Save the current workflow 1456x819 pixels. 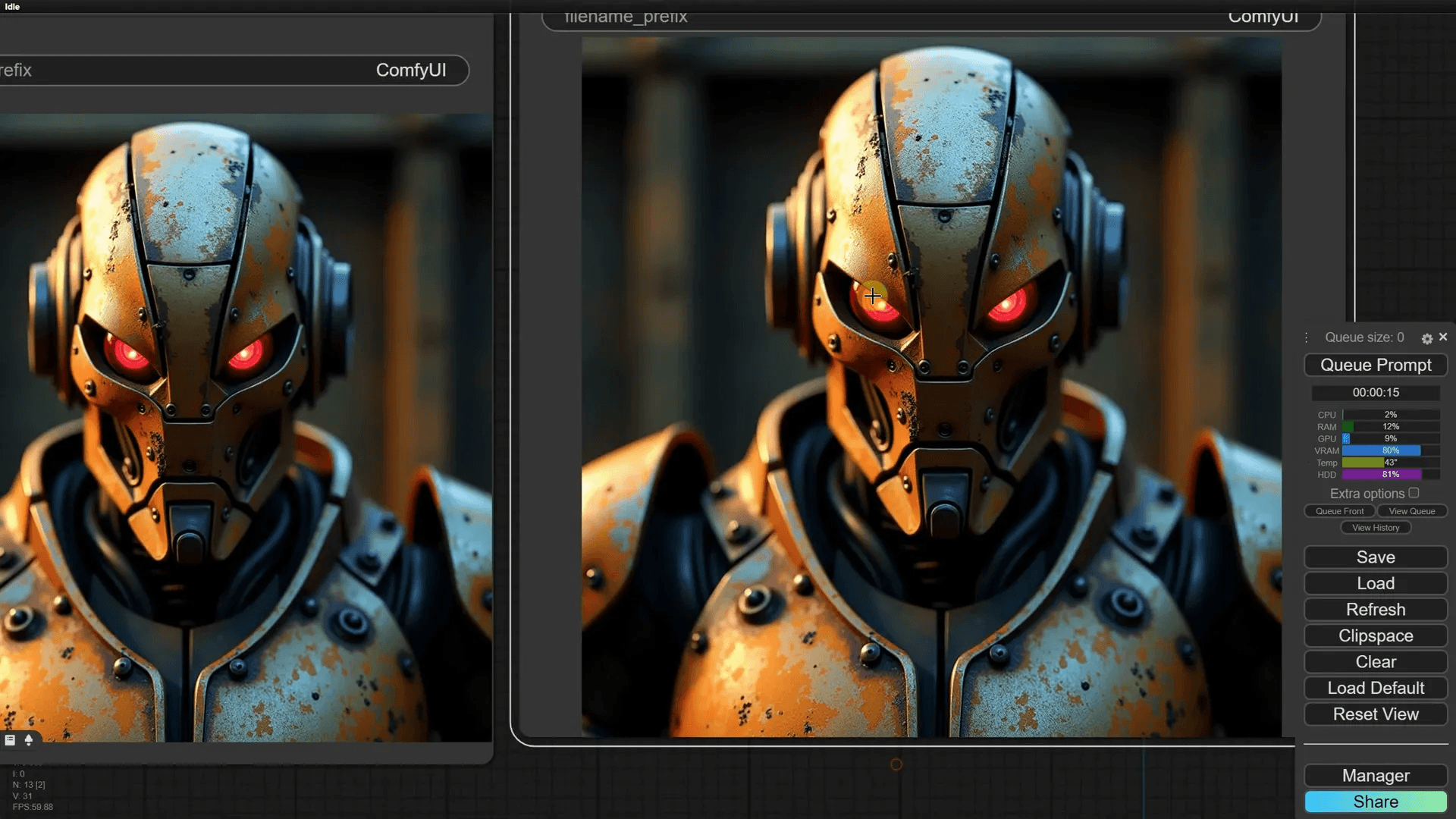[x=1376, y=557]
